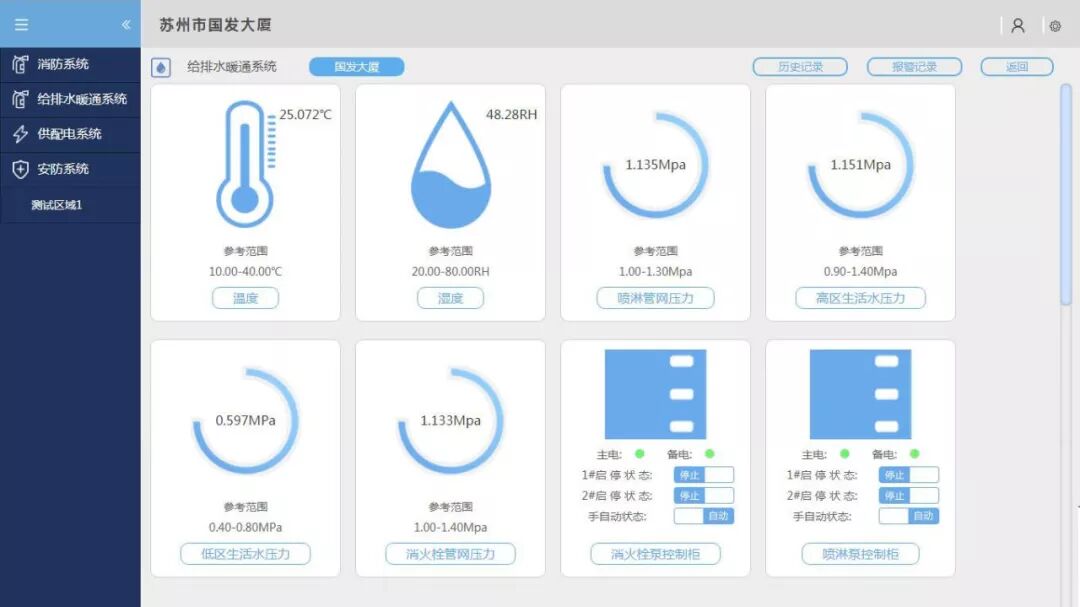Click the 0.597MPa pressure gauge

click(245, 421)
